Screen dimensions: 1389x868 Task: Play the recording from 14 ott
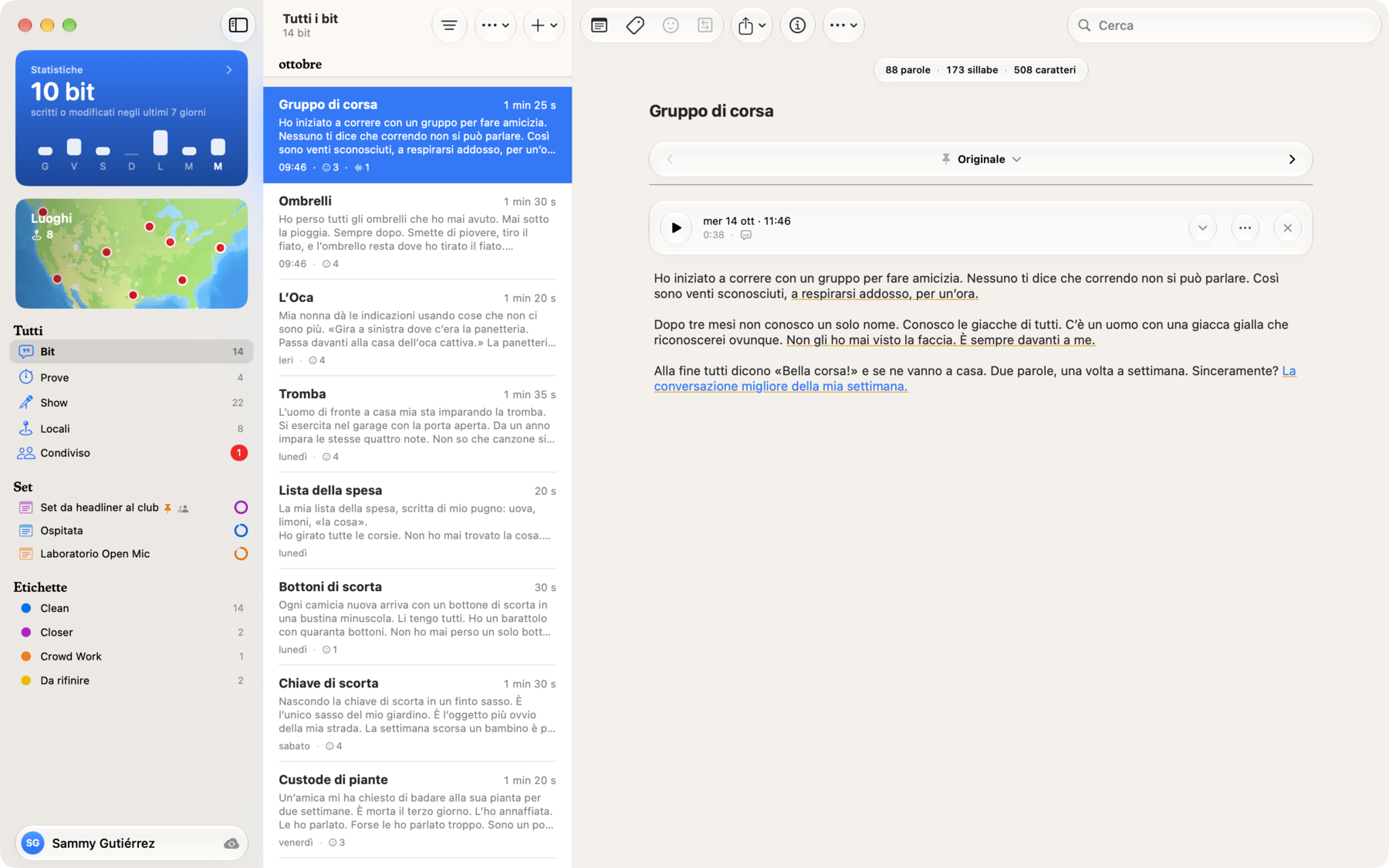tap(676, 228)
